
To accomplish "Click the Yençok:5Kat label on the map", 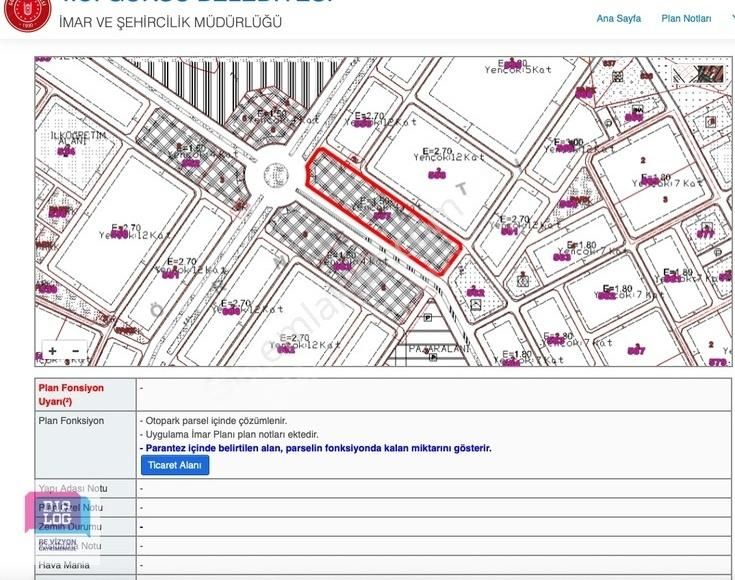I will 518,69.
